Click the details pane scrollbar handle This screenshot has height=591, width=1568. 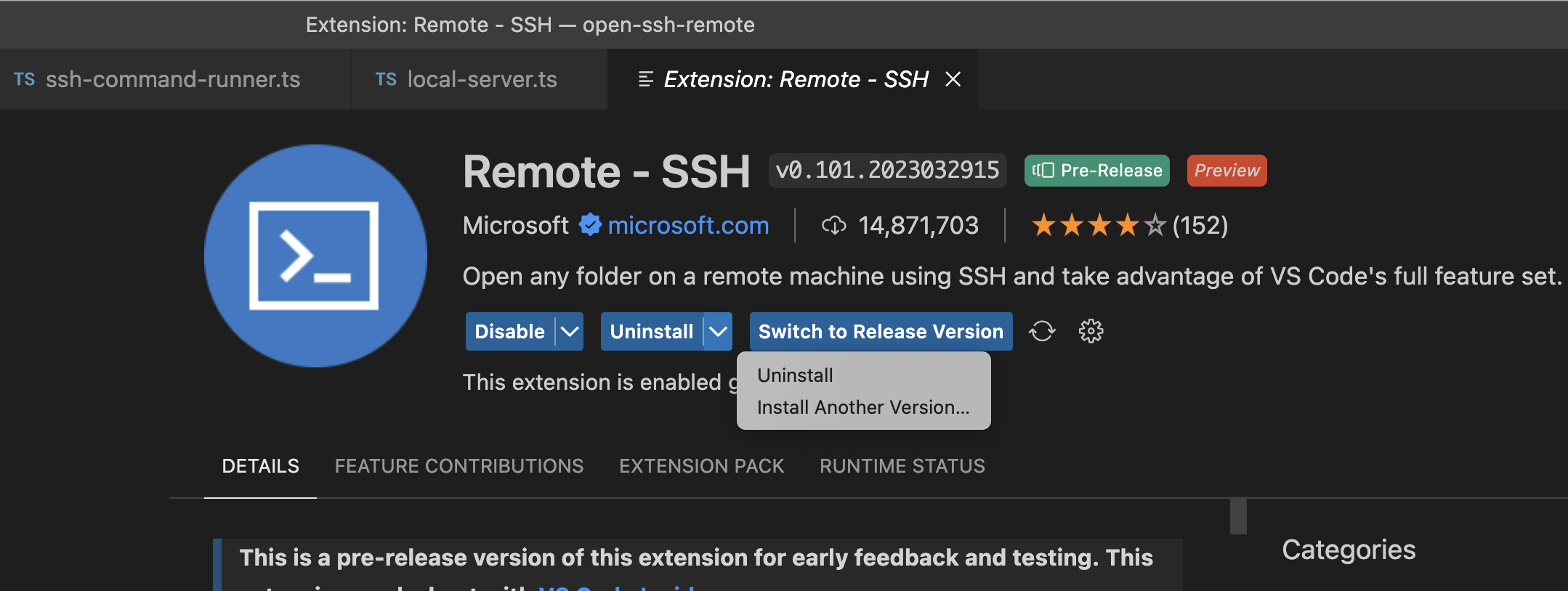tap(1238, 516)
